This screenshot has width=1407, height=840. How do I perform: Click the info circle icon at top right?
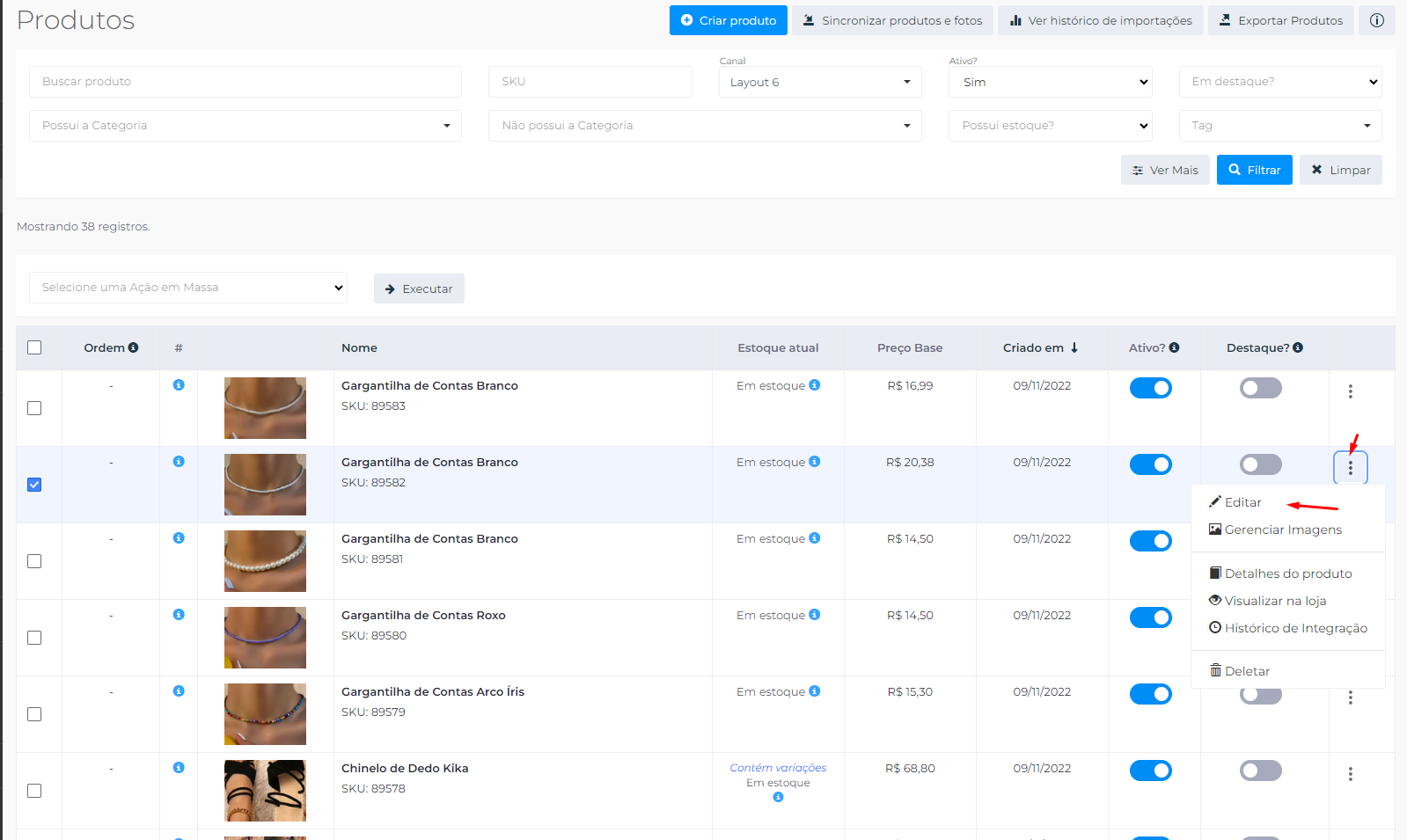point(1377,20)
